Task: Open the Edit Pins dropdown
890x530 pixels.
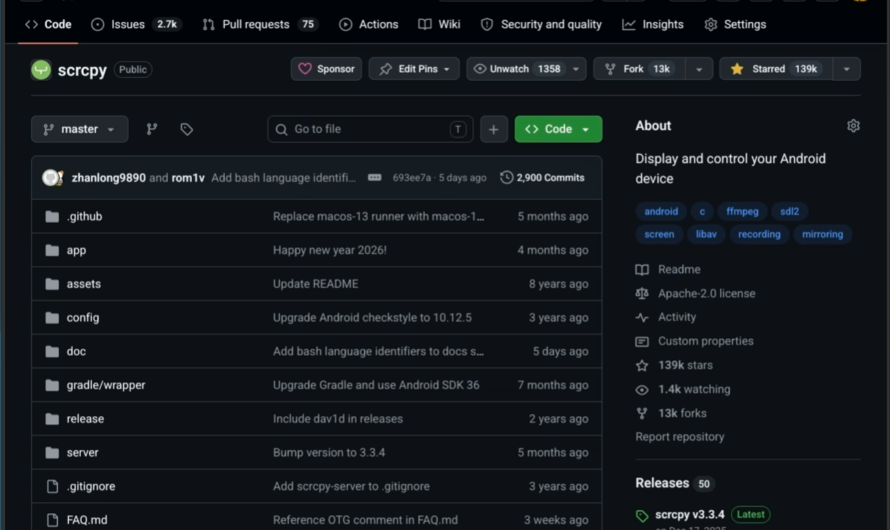Action: point(414,69)
